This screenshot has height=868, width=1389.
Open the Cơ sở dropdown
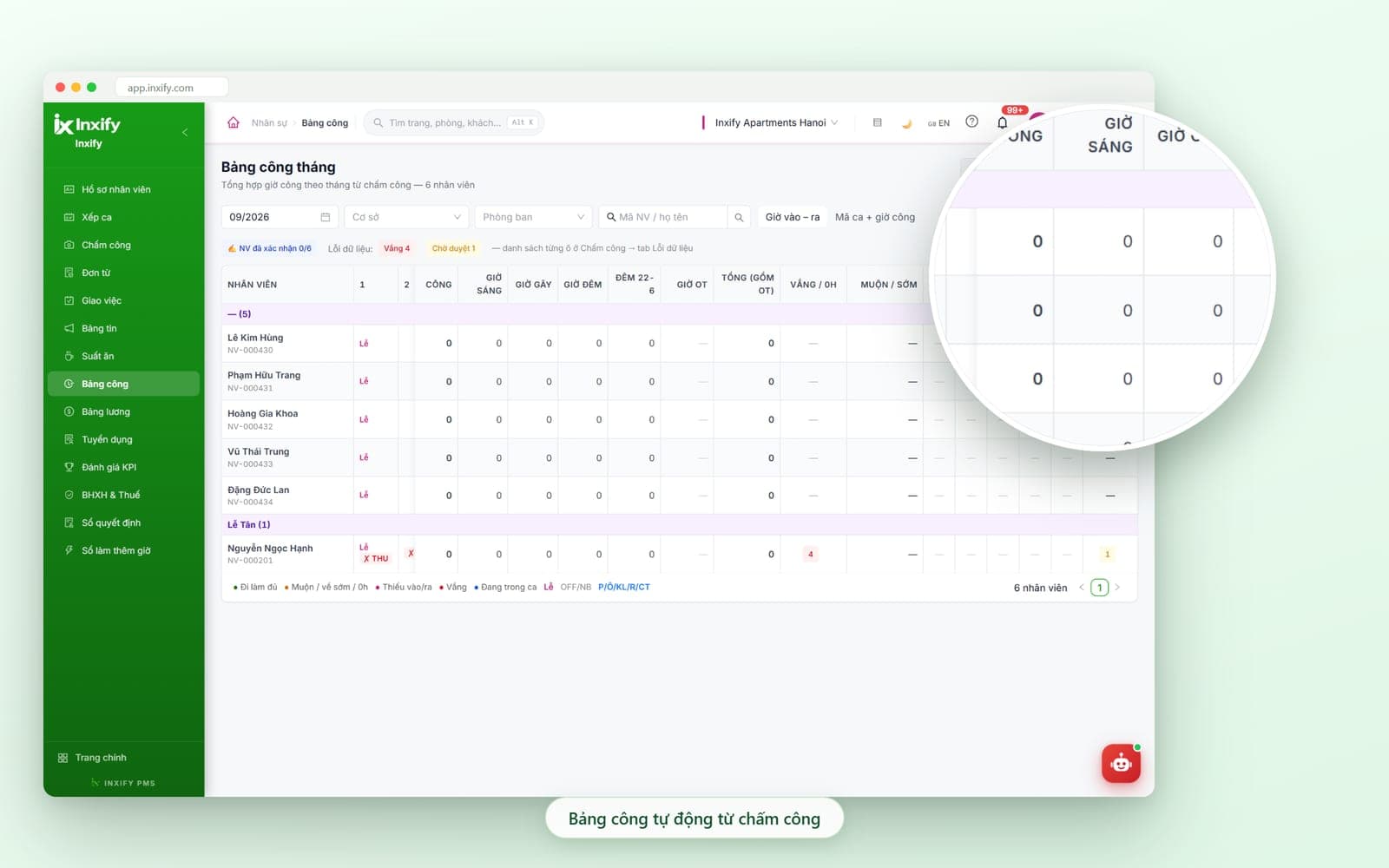tap(406, 217)
